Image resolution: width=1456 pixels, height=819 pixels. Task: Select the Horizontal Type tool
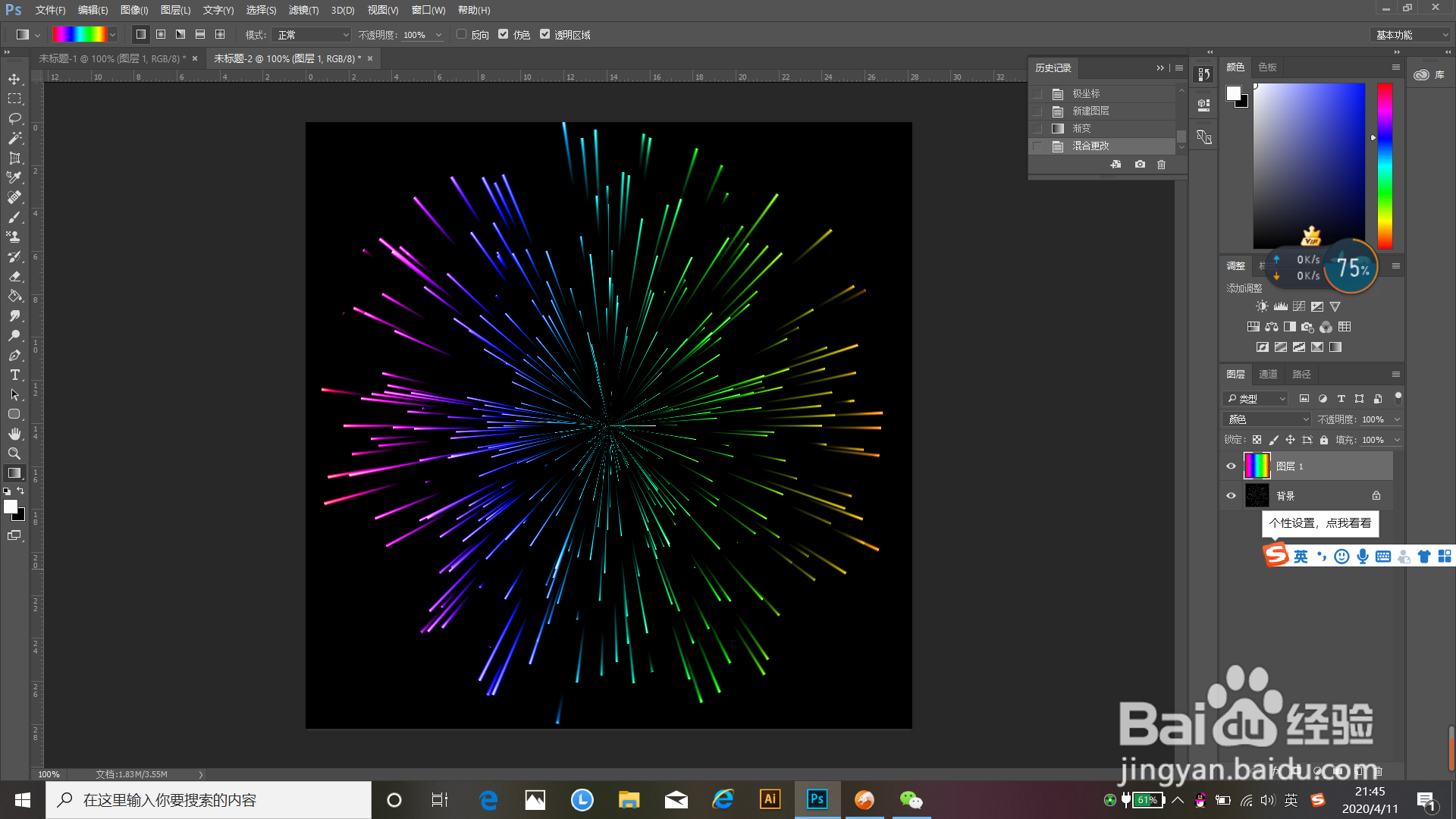(x=14, y=375)
